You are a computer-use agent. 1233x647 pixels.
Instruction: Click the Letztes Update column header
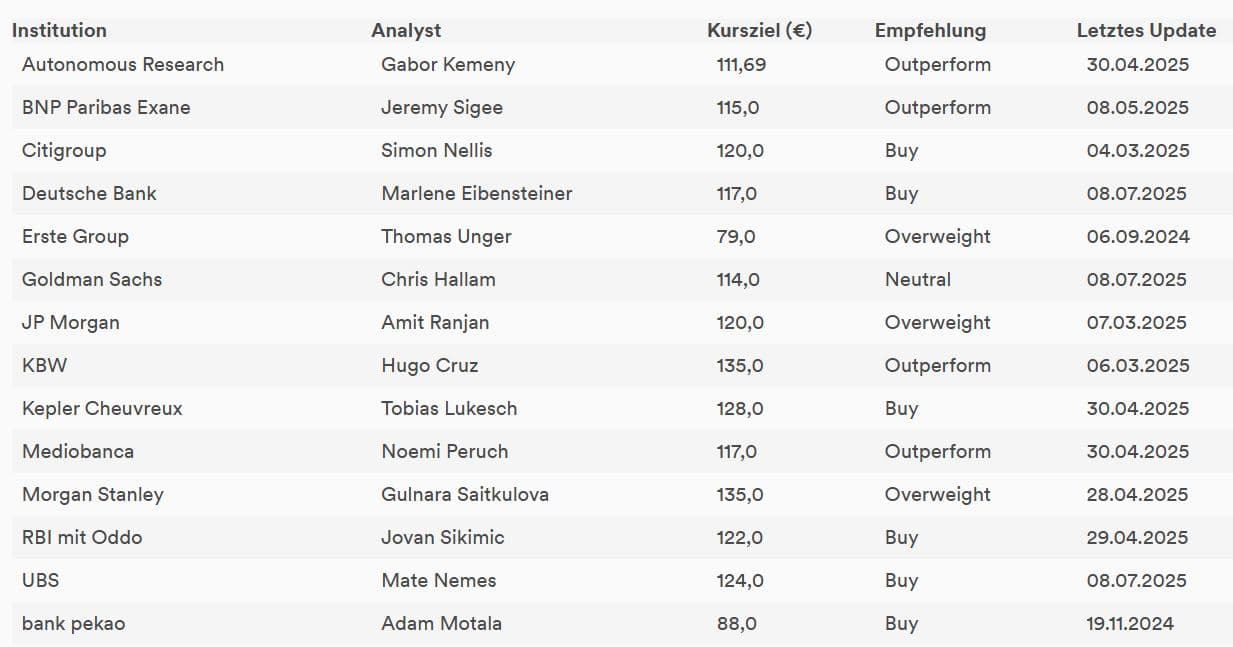[x=1147, y=30]
